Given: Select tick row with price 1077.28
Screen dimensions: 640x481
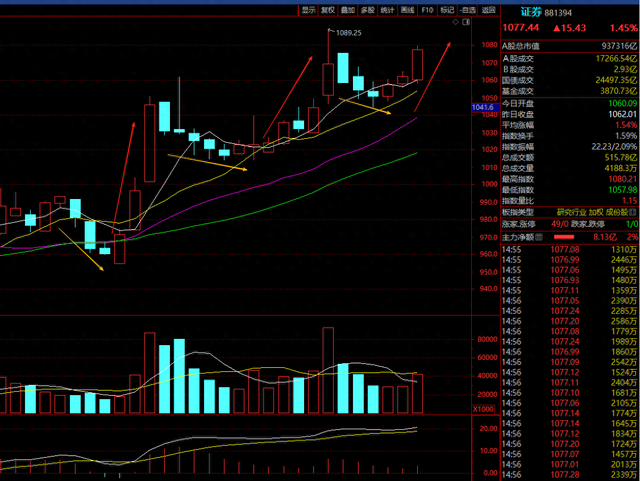Looking at the screenshot, I should 570,474.
